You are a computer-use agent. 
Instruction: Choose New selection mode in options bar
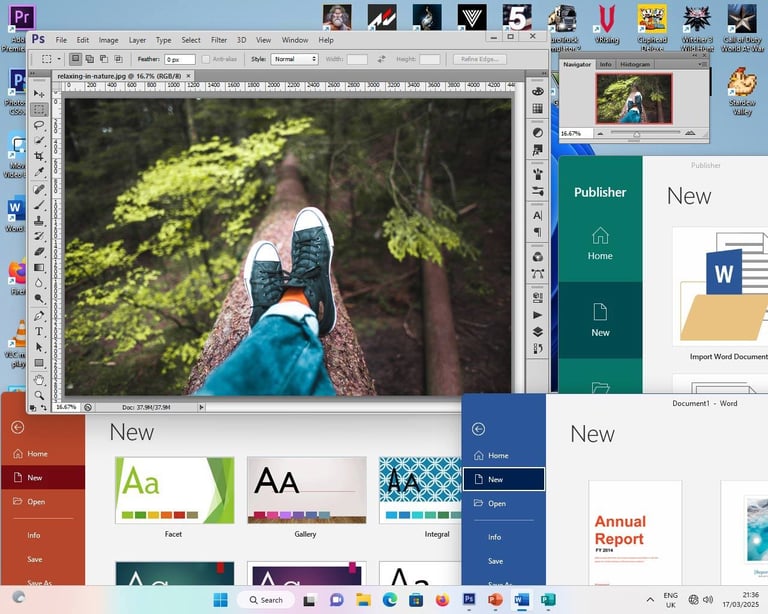click(x=75, y=59)
